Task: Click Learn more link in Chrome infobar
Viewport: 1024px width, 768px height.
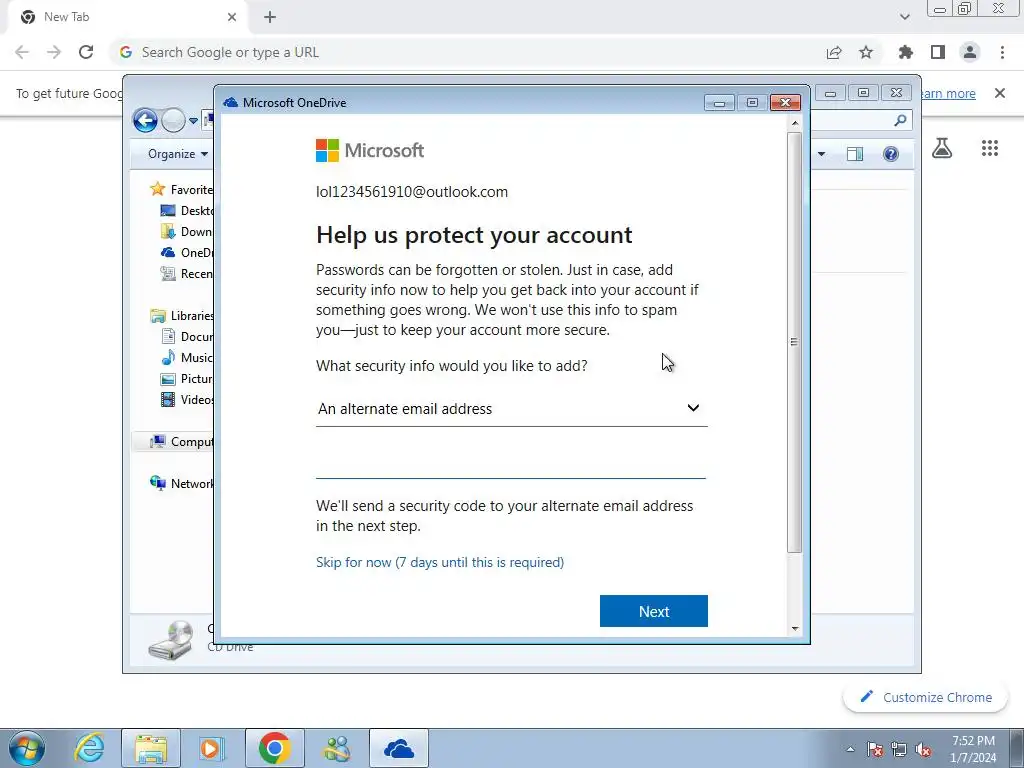Action: [948, 93]
